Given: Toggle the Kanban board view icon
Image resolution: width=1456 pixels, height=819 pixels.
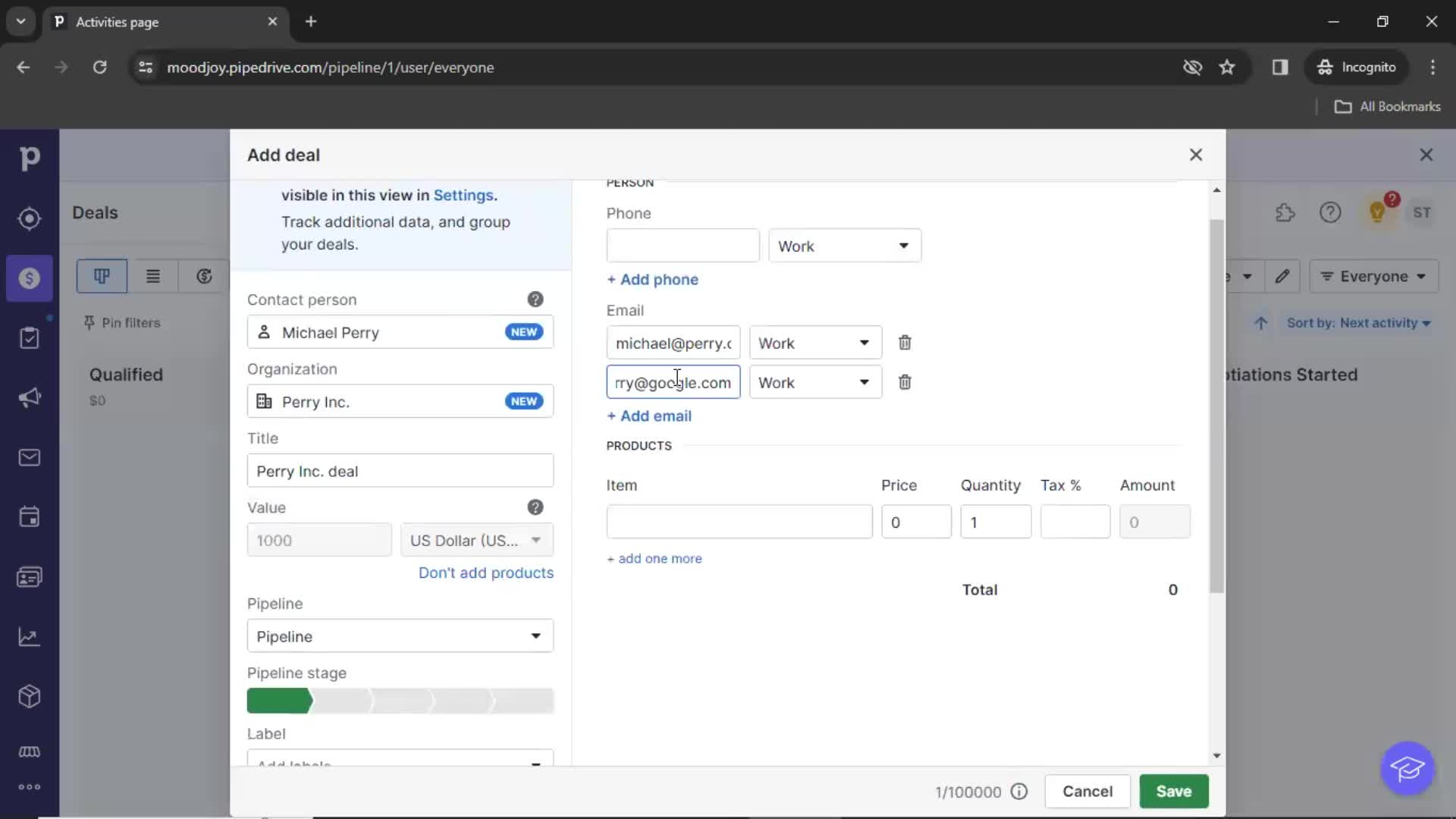Looking at the screenshot, I should [102, 276].
